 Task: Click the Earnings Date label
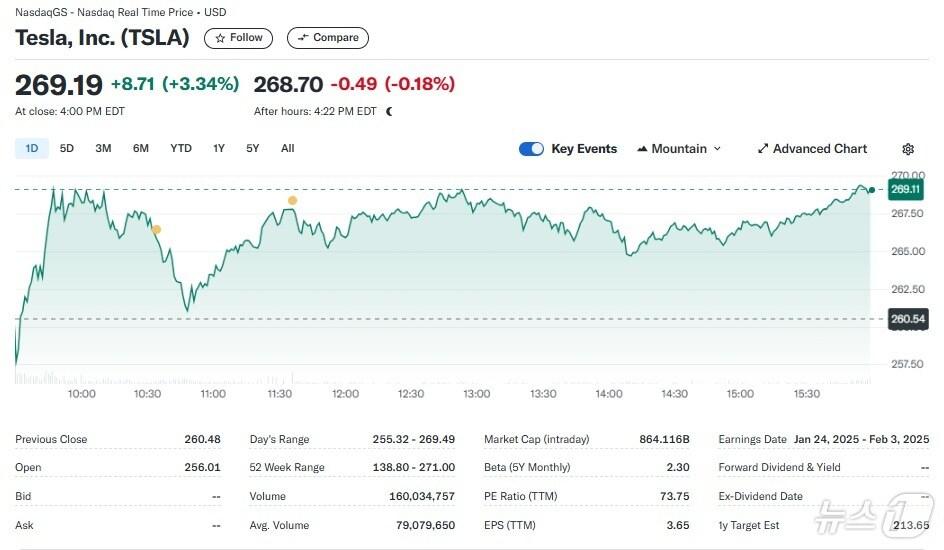[752, 439]
